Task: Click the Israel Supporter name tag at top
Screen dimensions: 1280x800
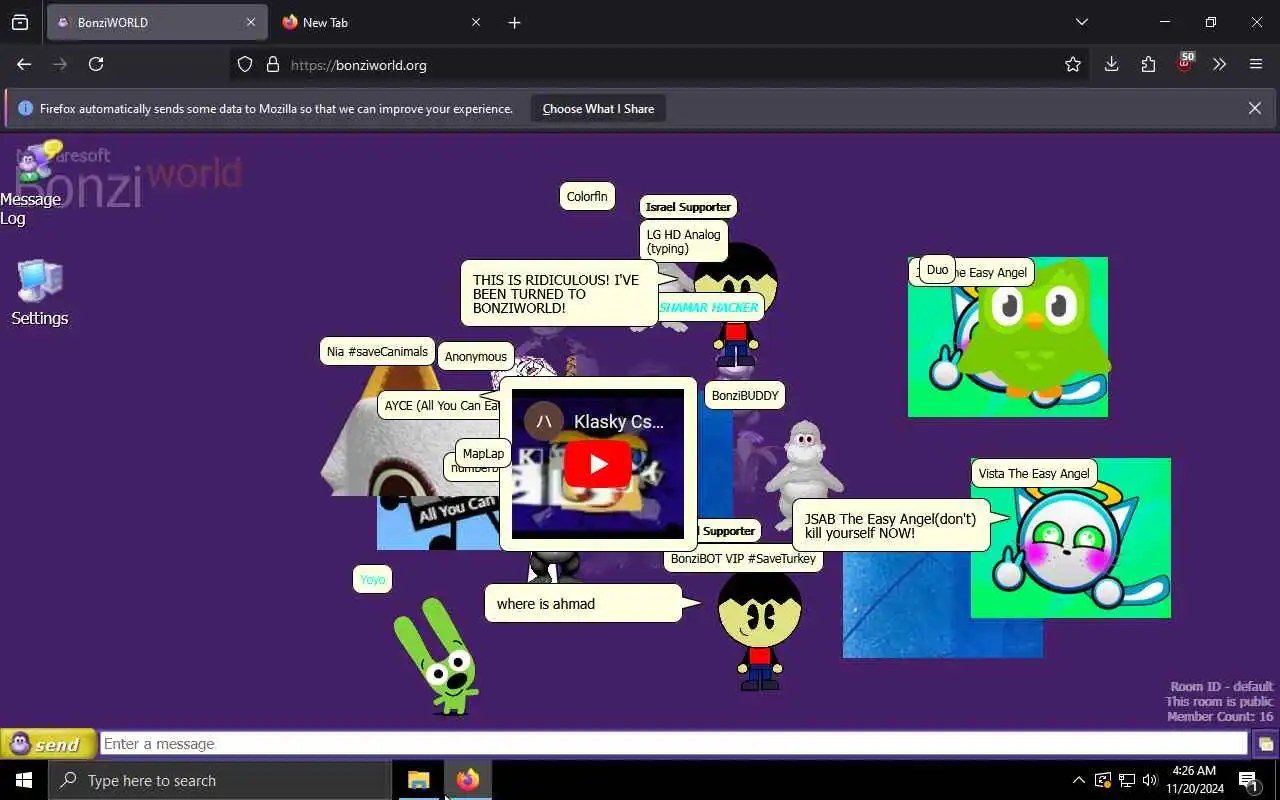Action: 688,207
